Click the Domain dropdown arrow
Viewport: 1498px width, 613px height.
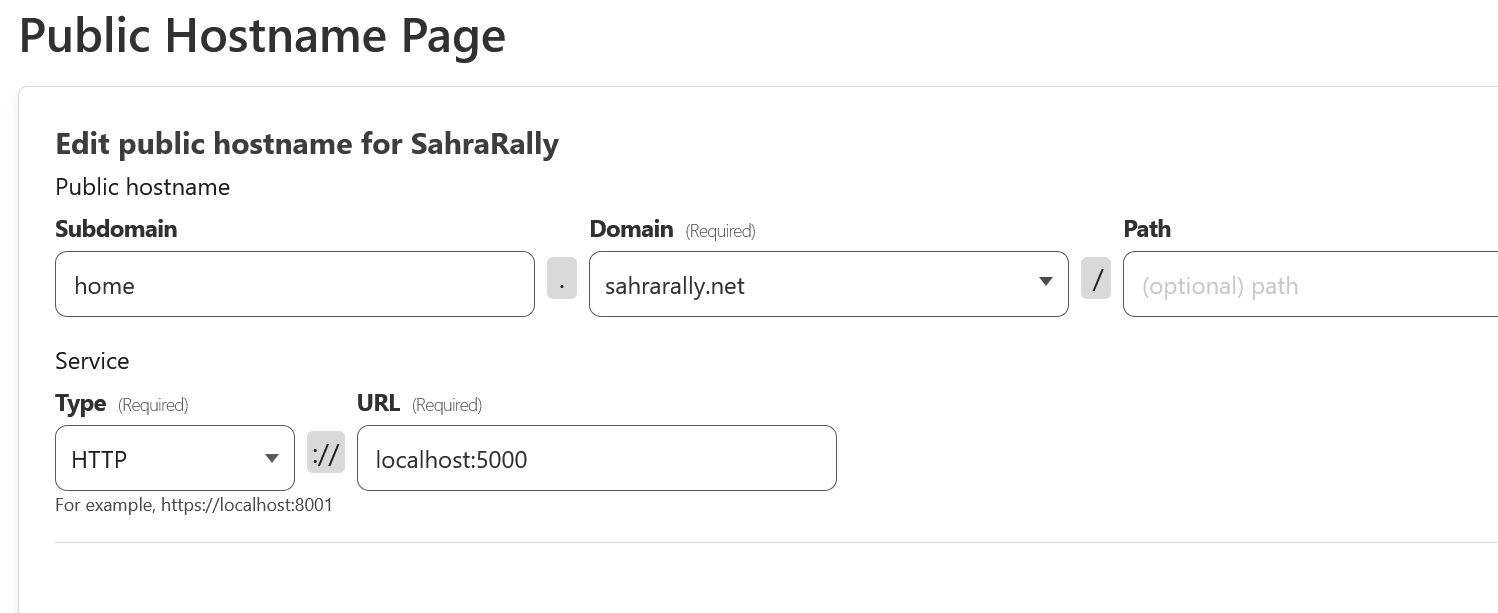1045,282
